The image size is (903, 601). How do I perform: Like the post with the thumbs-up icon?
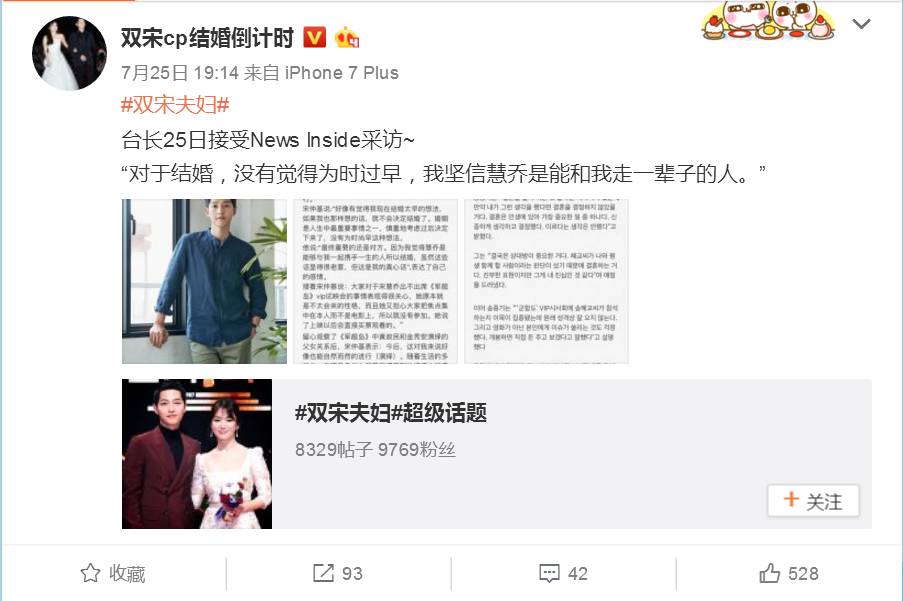769,573
